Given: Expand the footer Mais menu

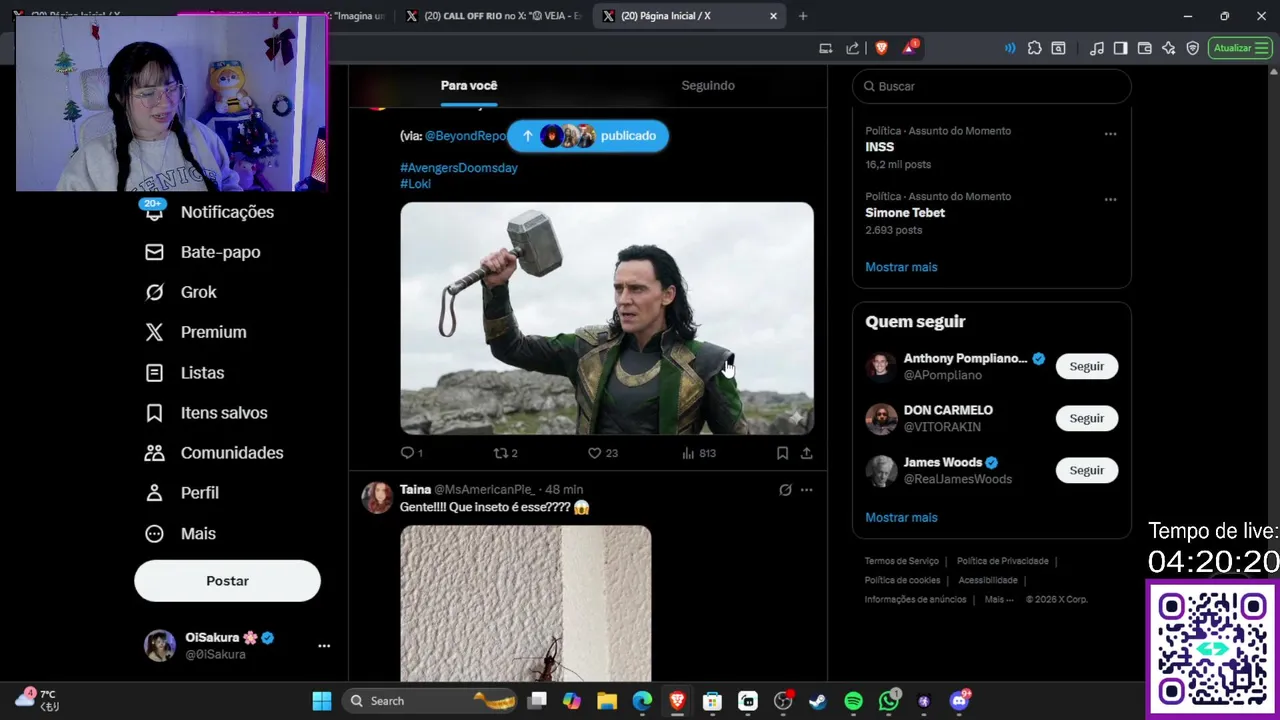Looking at the screenshot, I should tap(999, 599).
